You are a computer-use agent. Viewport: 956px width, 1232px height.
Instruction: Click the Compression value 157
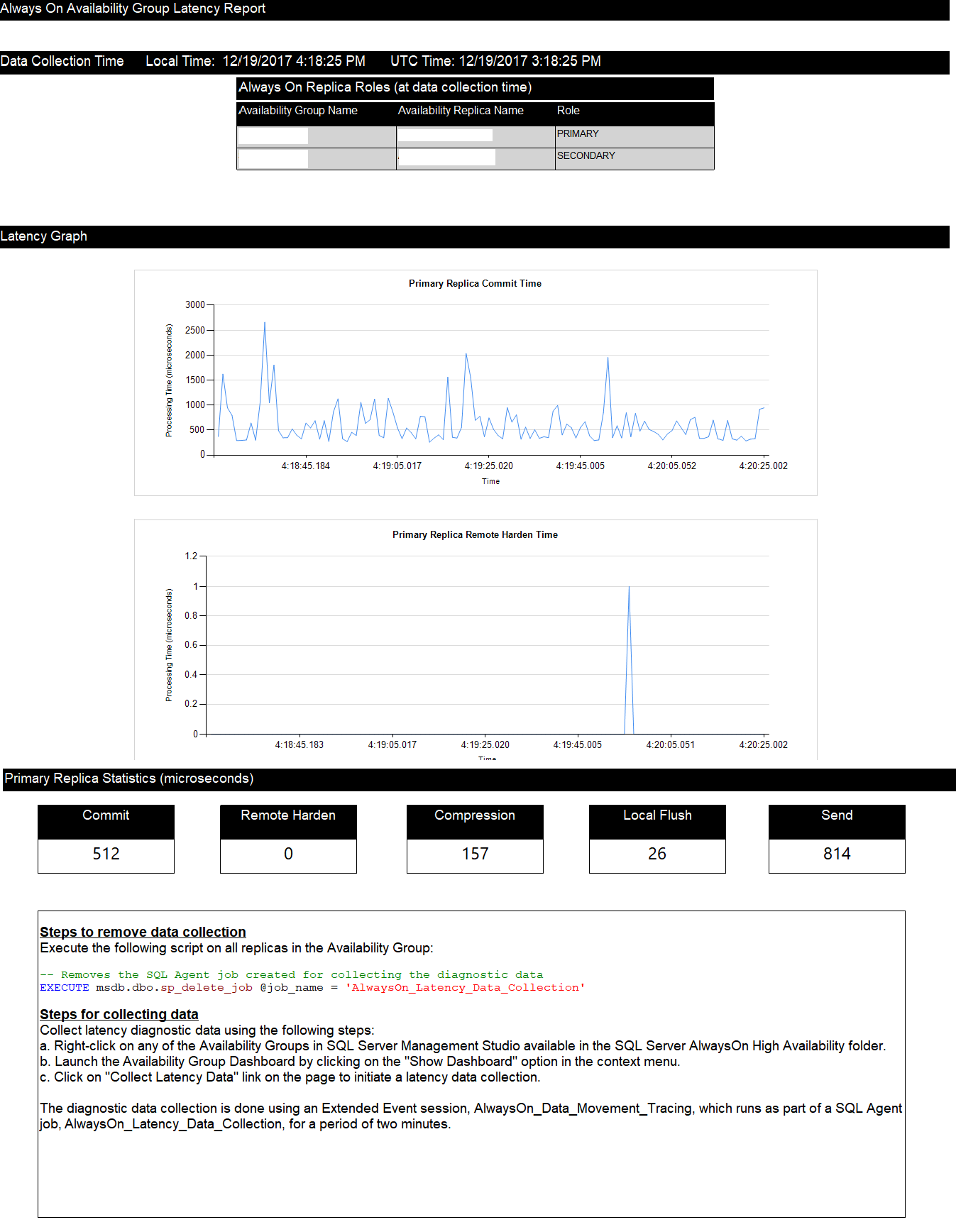(x=475, y=854)
